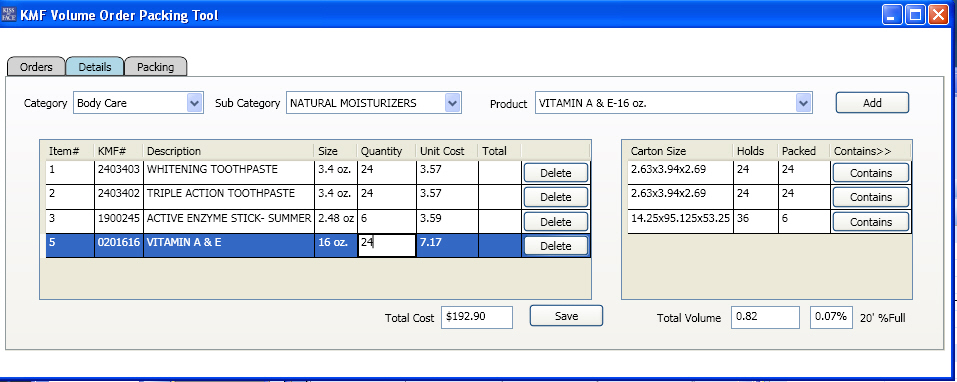Delete the WHITENING TOOTHPASTE row
Viewport: 957px width, 382px height.
(555, 173)
